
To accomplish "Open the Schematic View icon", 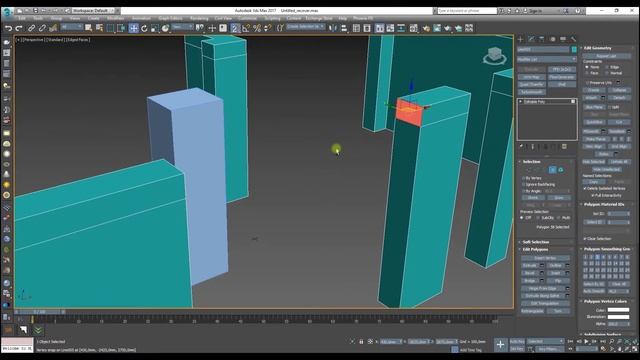I will (x=401, y=28).
